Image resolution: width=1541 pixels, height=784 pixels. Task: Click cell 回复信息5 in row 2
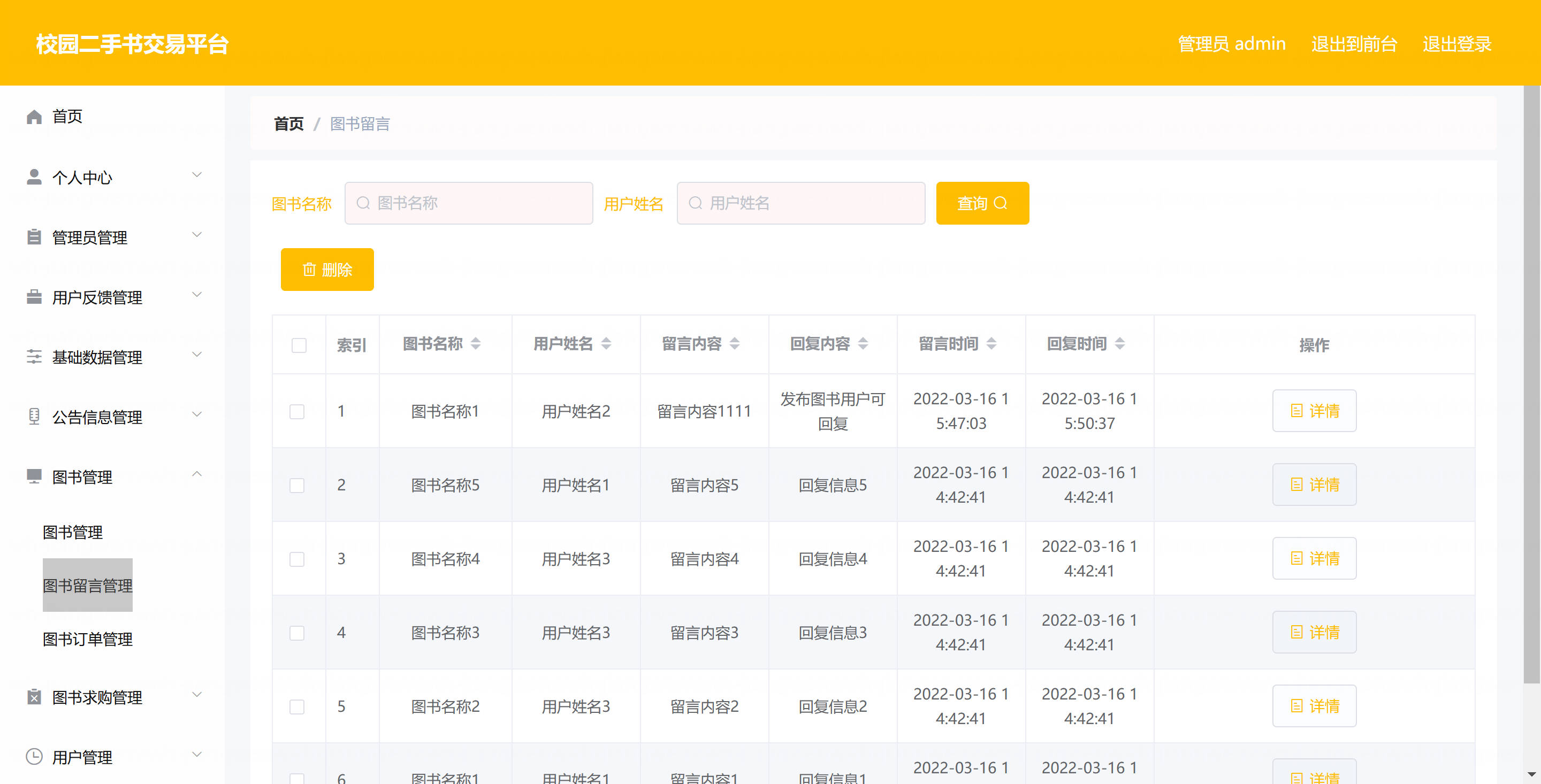(833, 485)
